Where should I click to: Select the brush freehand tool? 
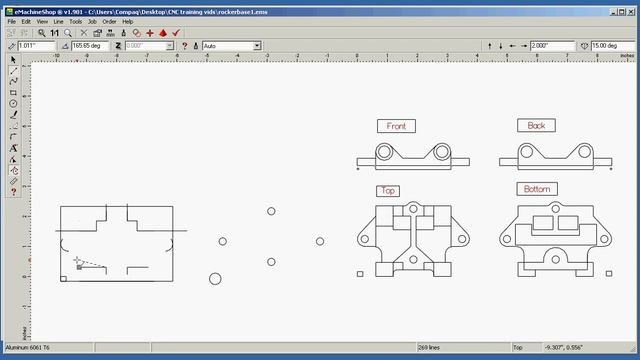pyautogui.click(x=13, y=115)
